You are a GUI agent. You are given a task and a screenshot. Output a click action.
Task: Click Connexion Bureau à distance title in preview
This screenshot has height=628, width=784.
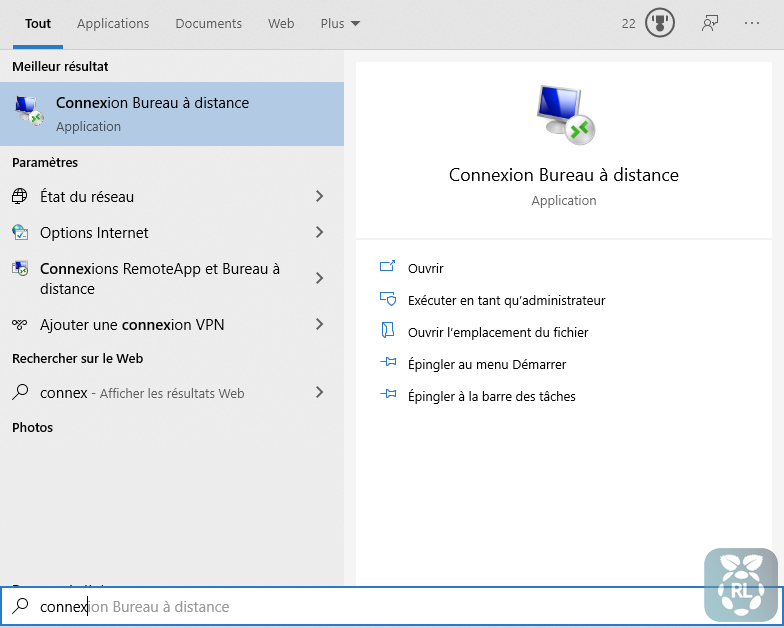[x=564, y=175]
